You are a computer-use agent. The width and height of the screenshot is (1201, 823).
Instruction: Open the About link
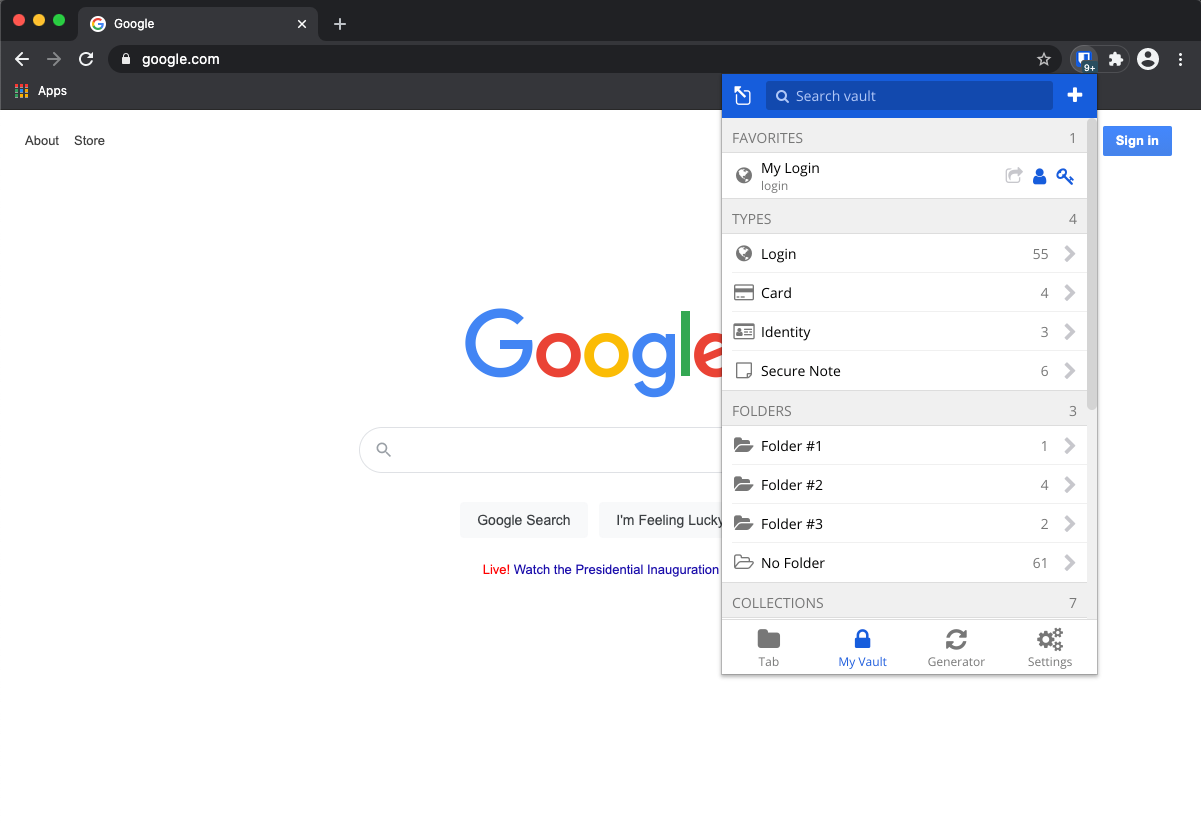click(x=42, y=141)
